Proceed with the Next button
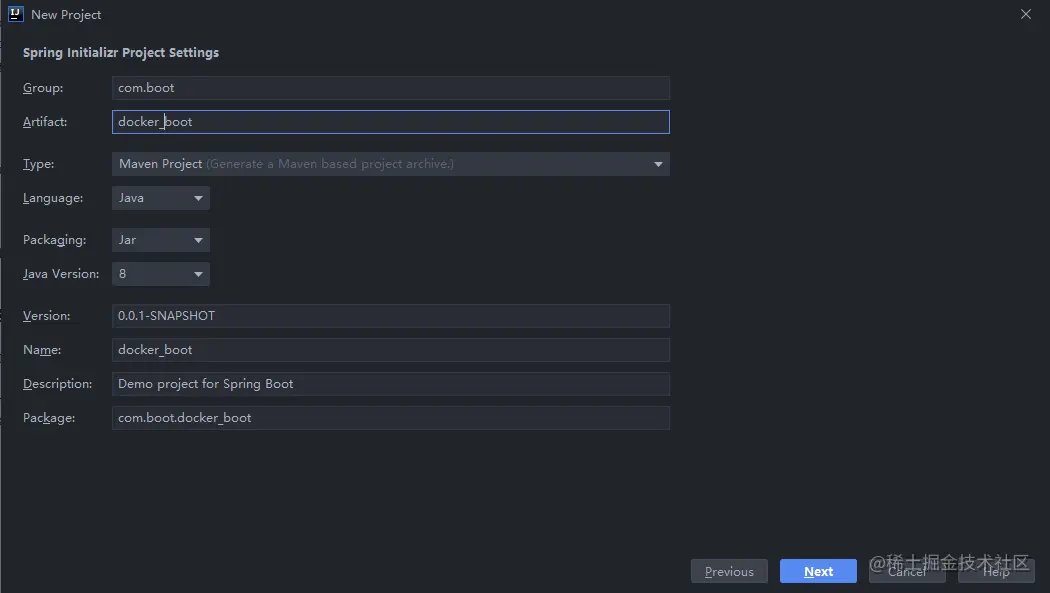 pyautogui.click(x=818, y=572)
